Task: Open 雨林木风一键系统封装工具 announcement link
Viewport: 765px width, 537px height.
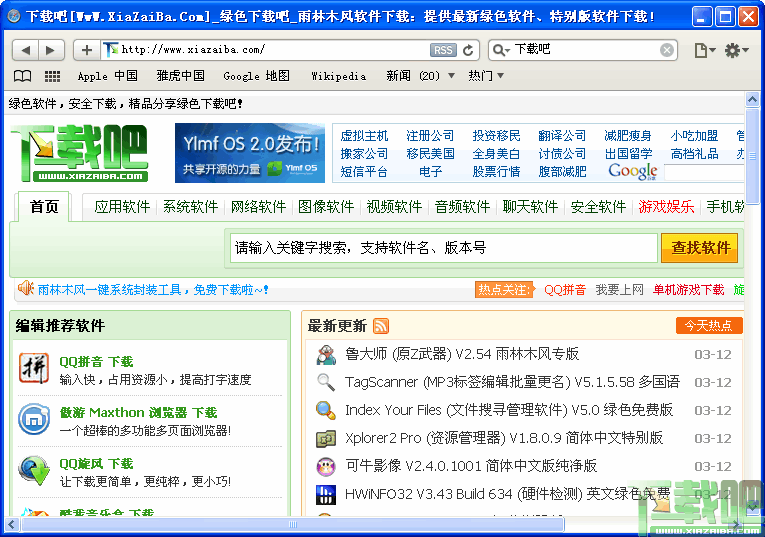Action: click(153, 290)
